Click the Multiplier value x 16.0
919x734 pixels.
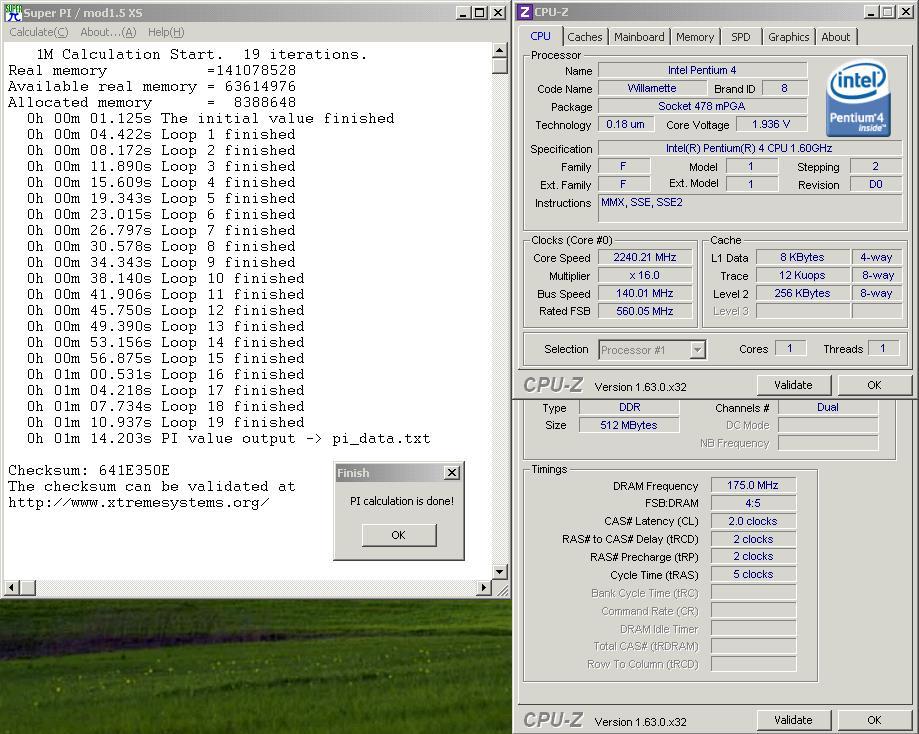(x=645, y=276)
